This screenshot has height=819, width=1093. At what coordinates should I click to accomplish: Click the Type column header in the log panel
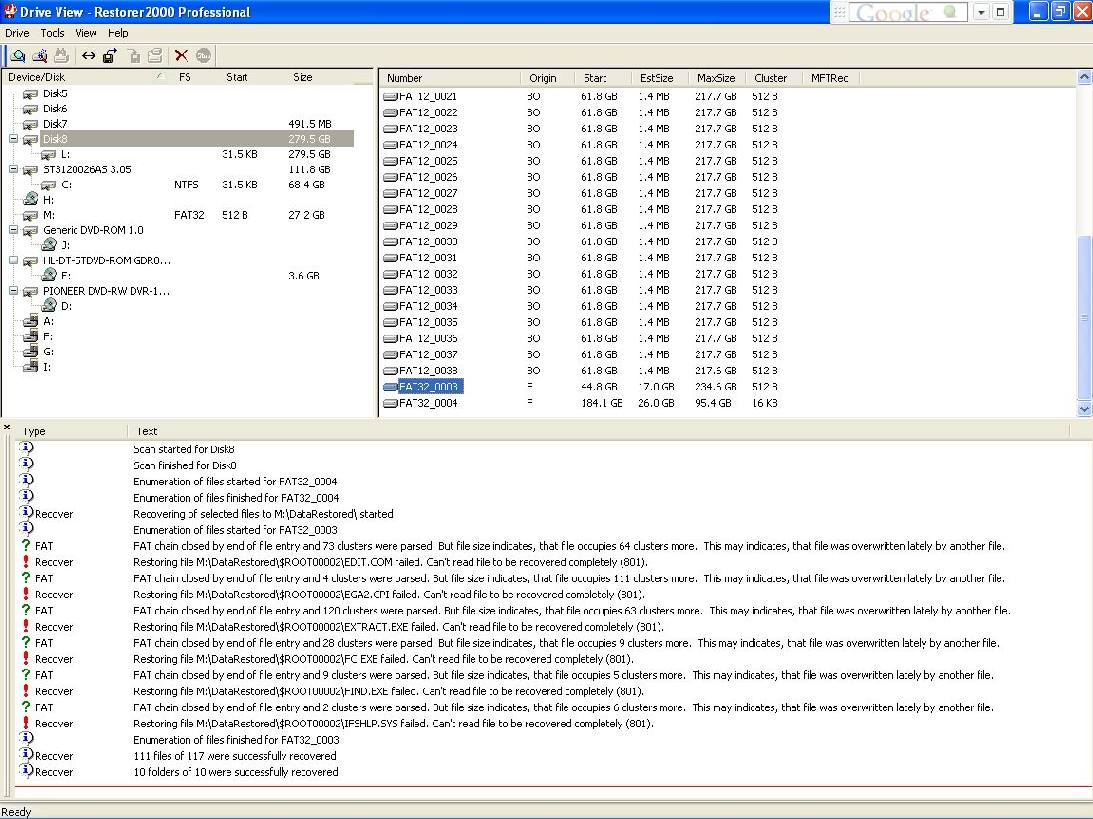pyautogui.click(x=70, y=431)
